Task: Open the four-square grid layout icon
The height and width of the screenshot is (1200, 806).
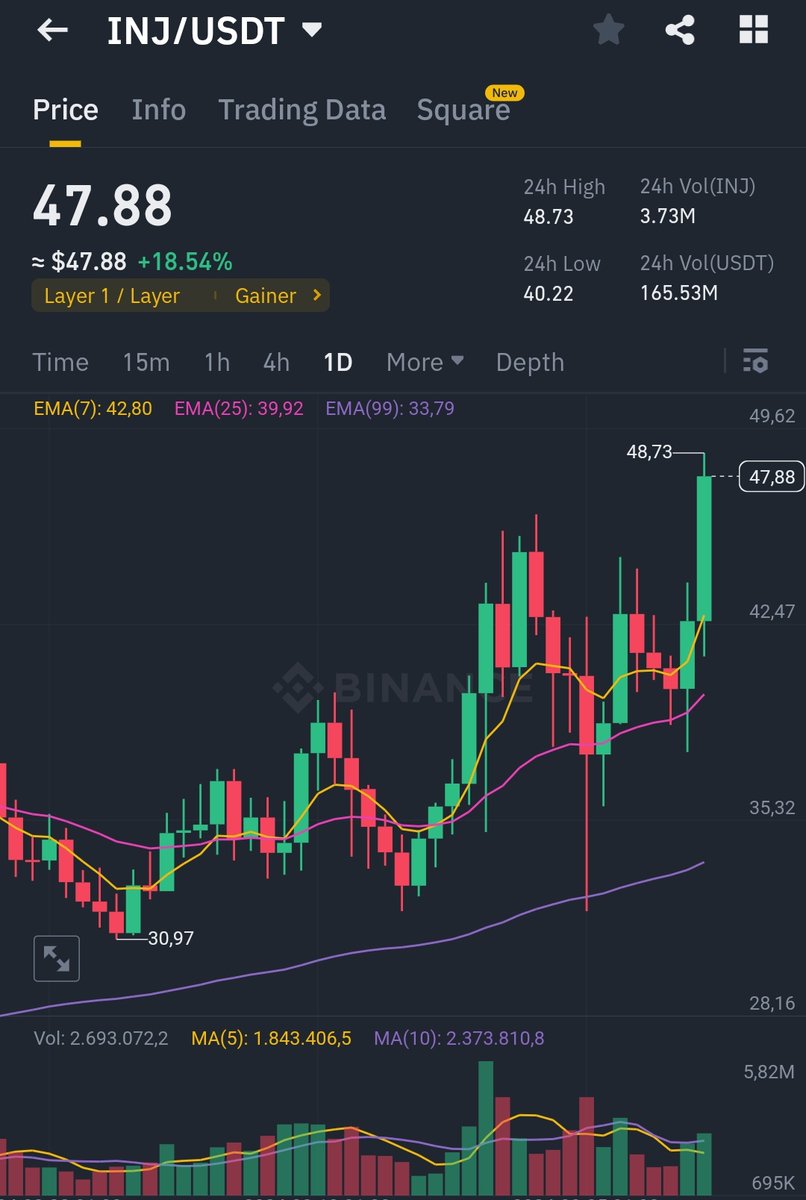Action: click(x=753, y=30)
